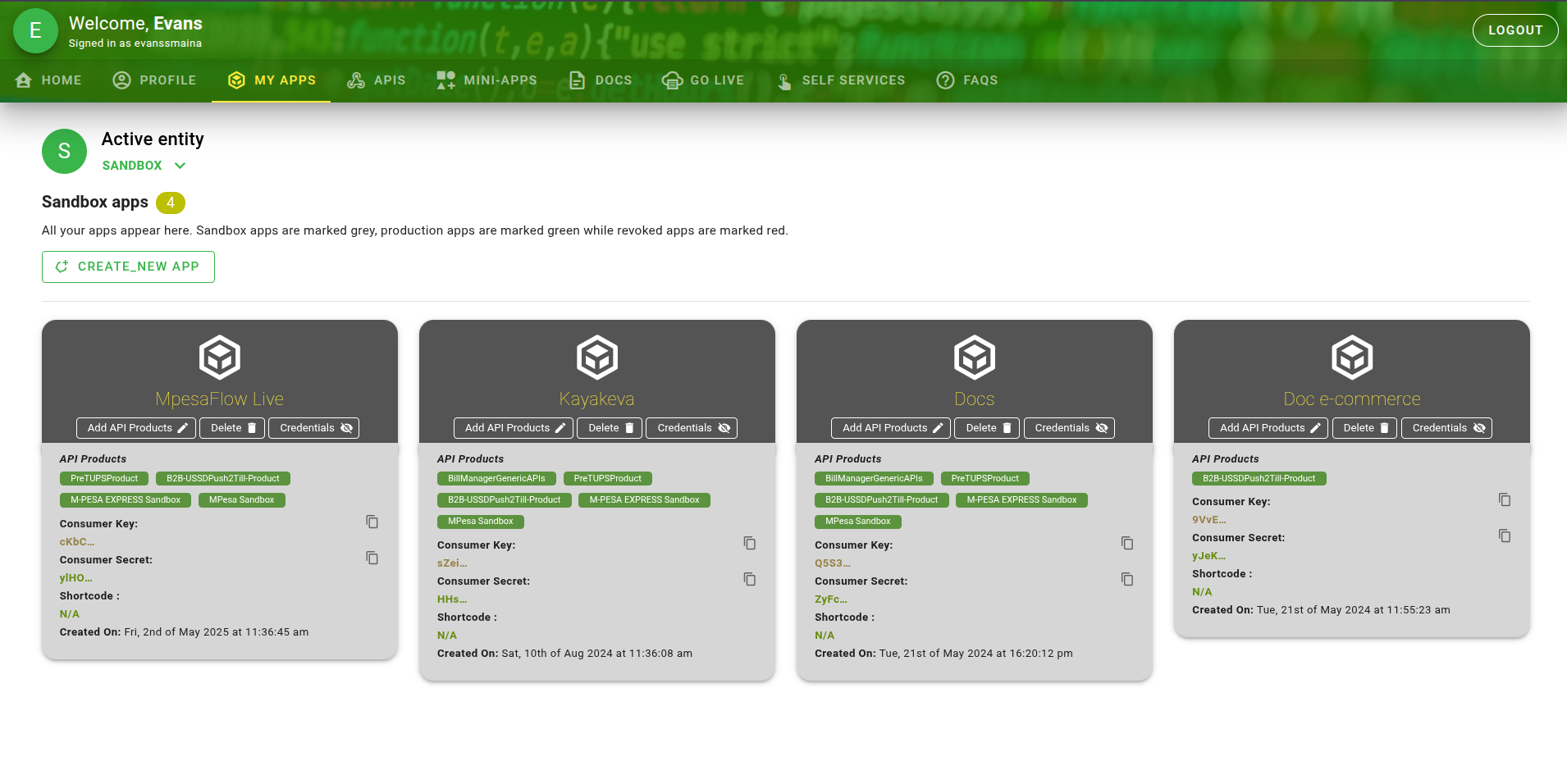Screen dimensions: 1567x784
Task: Click the green E user avatar
Action: (35, 31)
